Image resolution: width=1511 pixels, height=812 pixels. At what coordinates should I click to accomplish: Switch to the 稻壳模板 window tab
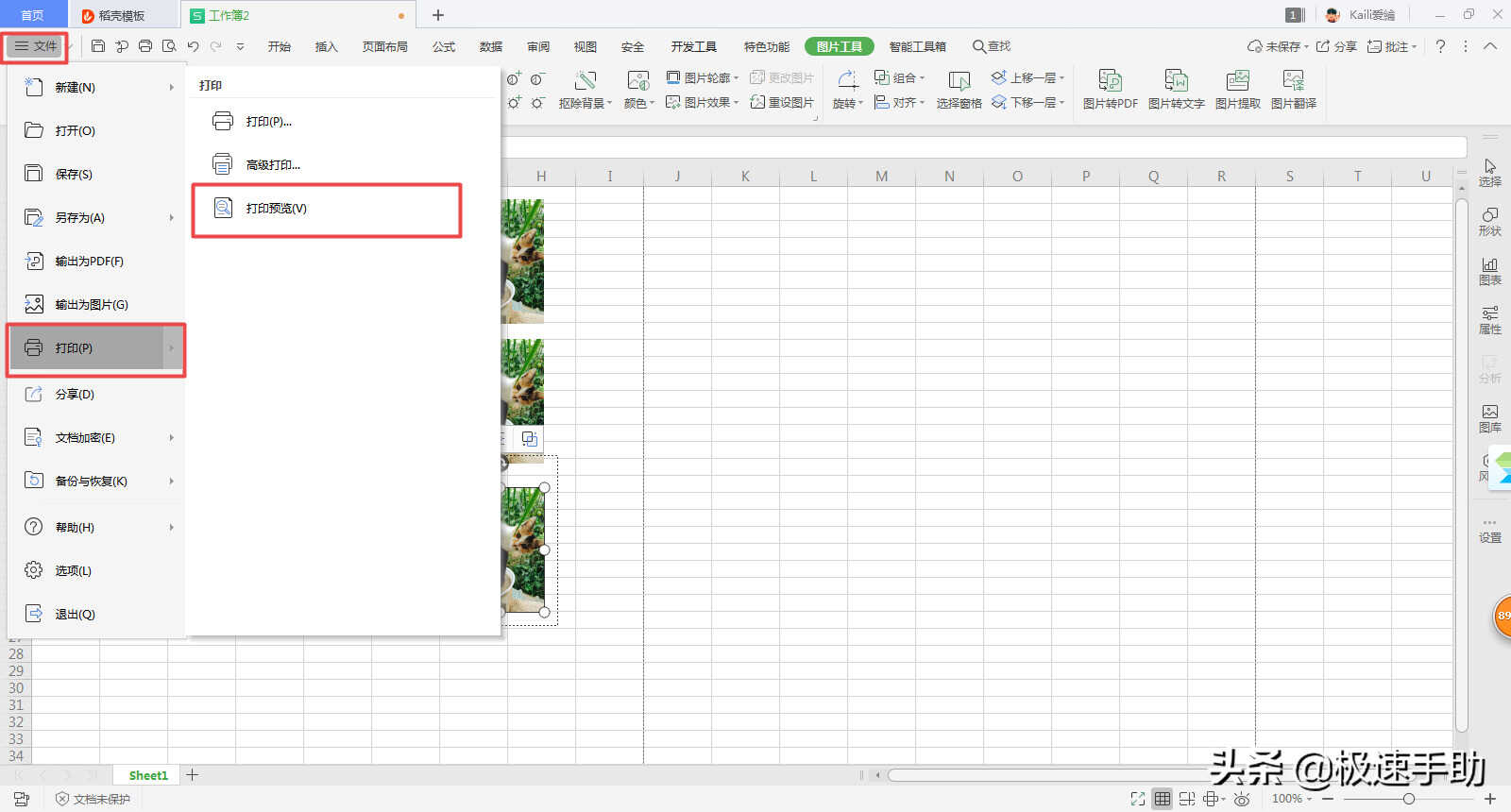coord(121,15)
